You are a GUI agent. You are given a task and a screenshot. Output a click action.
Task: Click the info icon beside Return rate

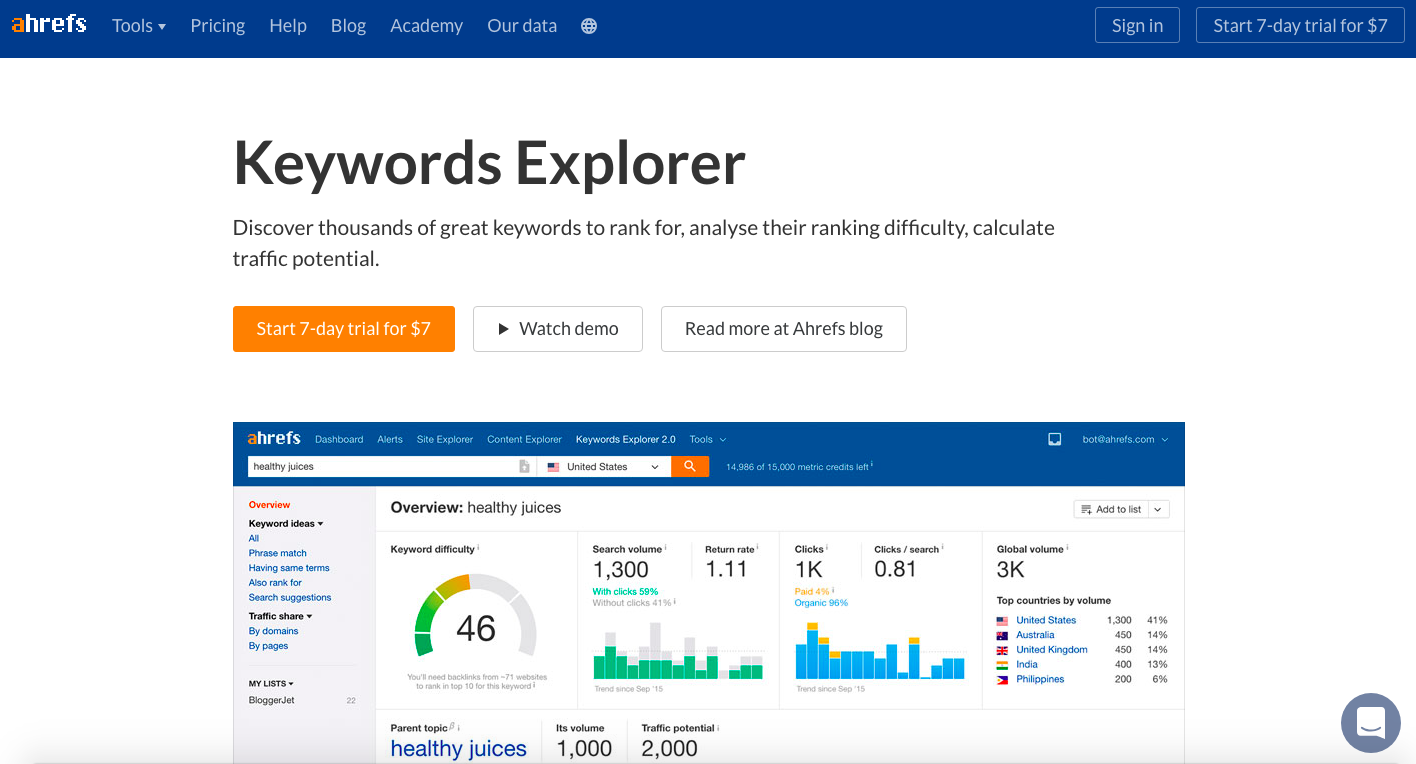(x=758, y=548)
